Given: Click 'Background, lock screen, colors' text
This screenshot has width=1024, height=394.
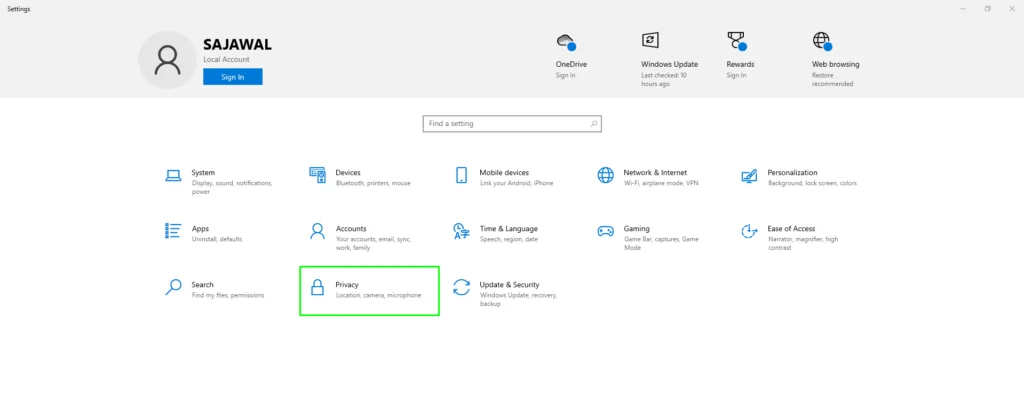Looking at the screenshot, I should tap(812, 184).
